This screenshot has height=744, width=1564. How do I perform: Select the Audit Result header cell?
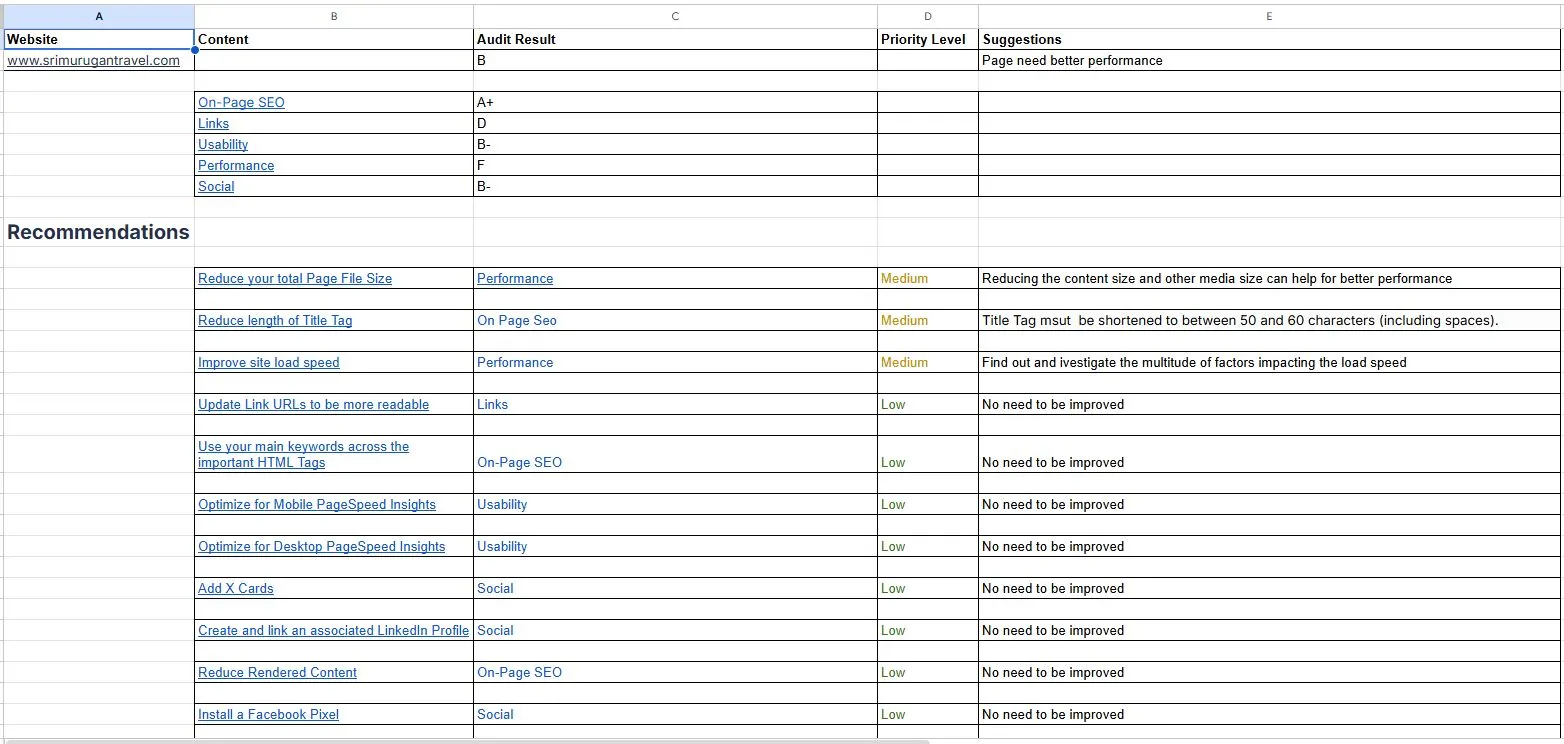pos(676,39)
